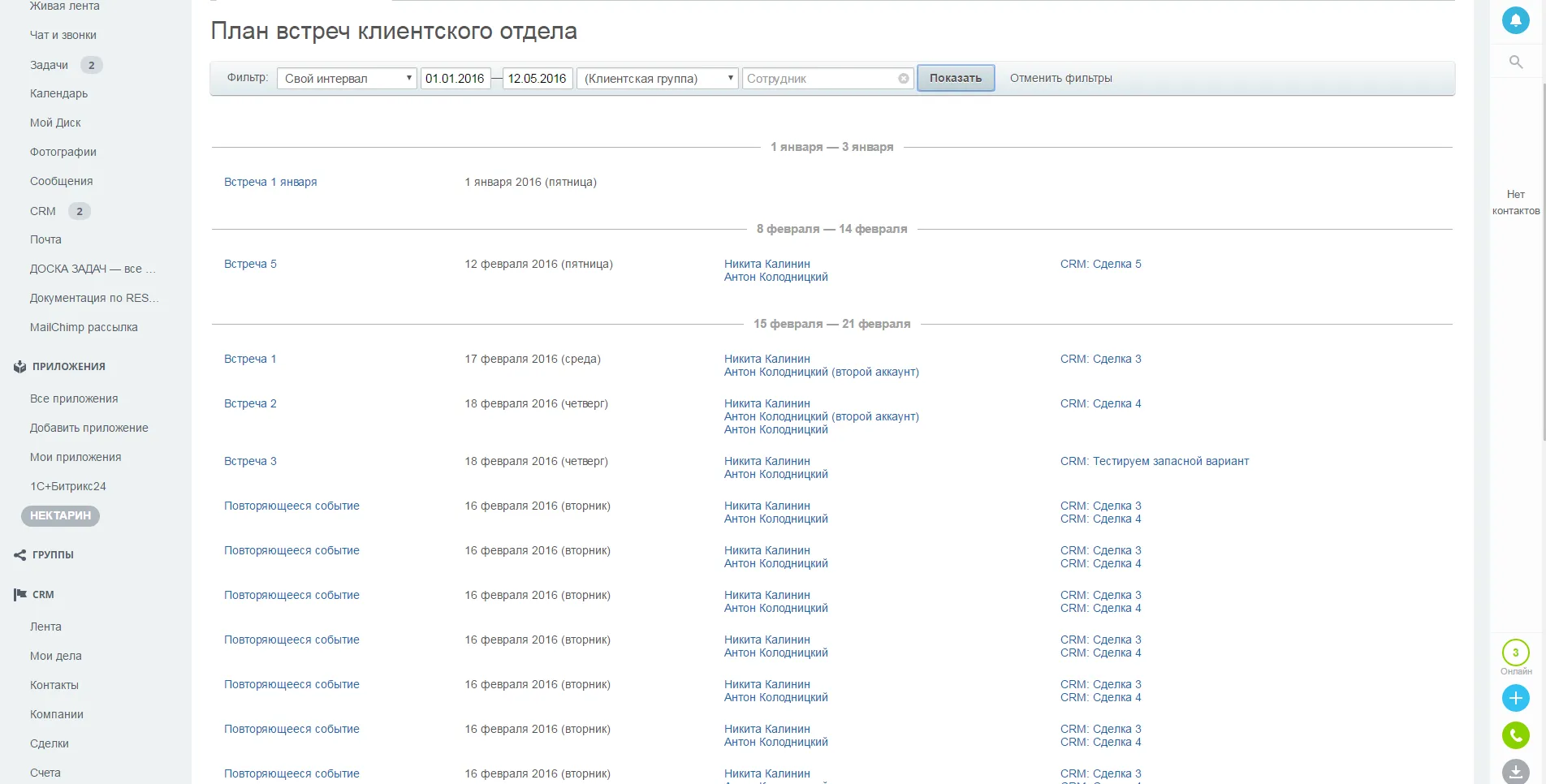Click the Приложения box icon
The image size is (1546, 784).
click(x=19, y=367)
